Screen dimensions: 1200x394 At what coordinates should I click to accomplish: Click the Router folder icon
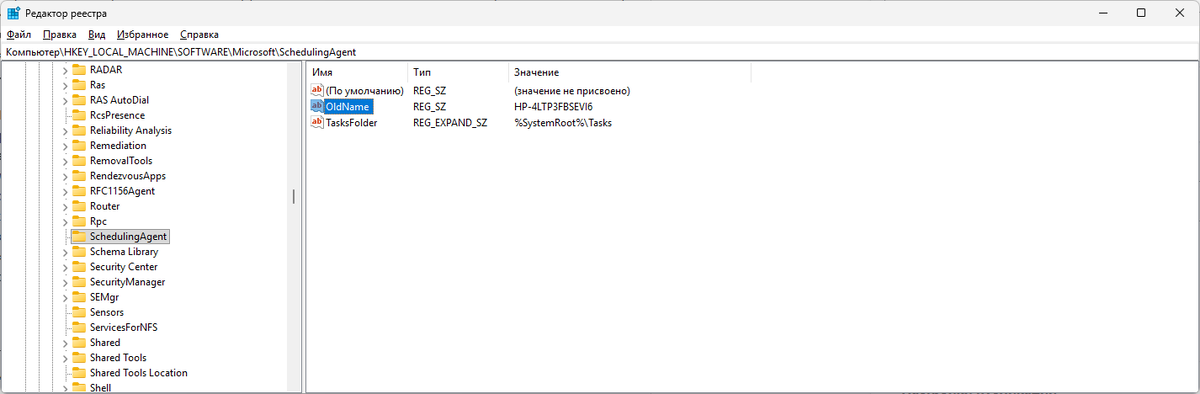click(79, 206)
